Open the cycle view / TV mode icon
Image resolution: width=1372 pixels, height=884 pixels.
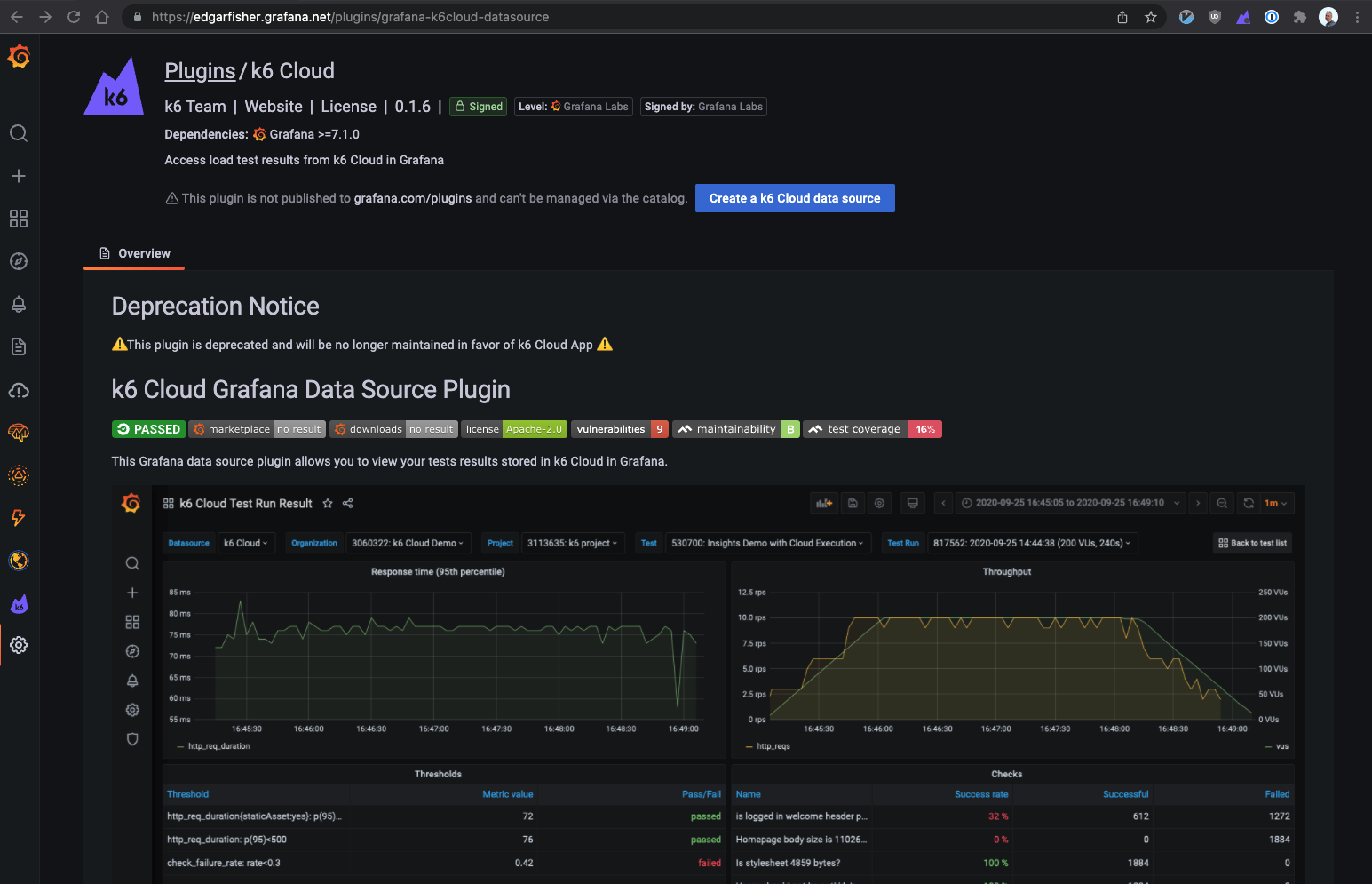pos(912,503)
